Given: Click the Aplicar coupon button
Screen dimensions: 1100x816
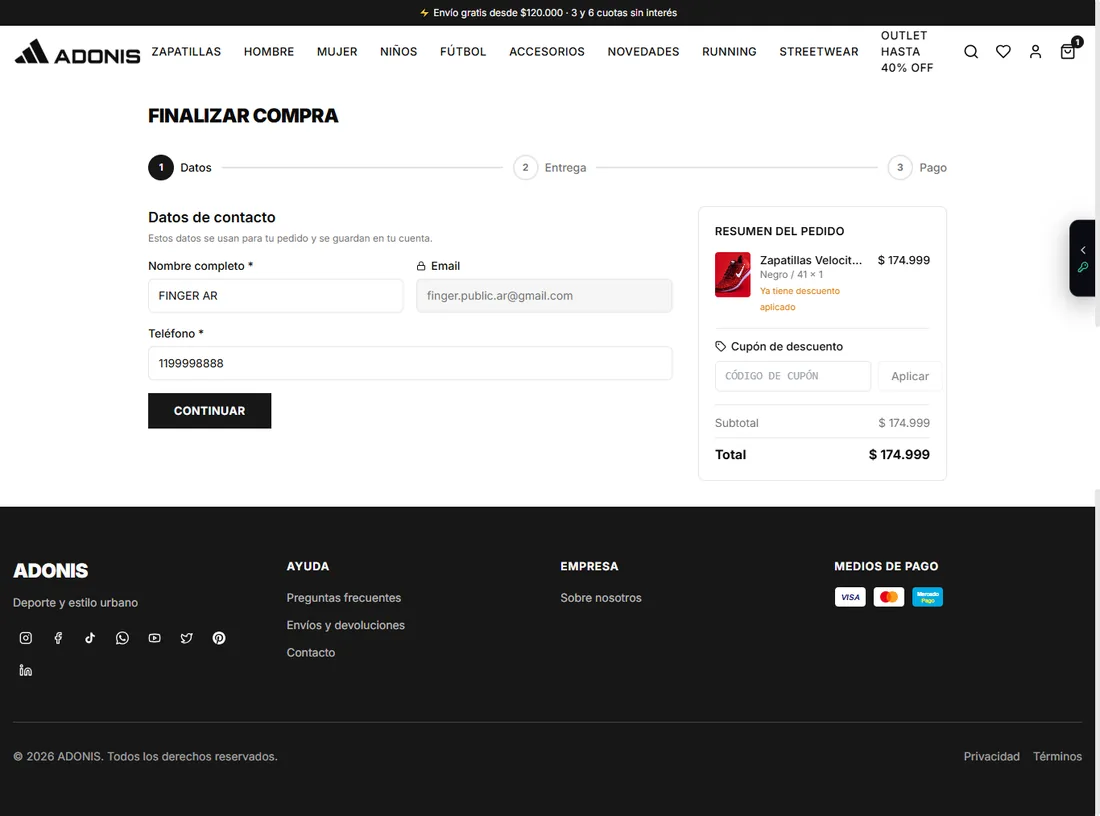Looking at the screenshot, I should click(909, 376).
